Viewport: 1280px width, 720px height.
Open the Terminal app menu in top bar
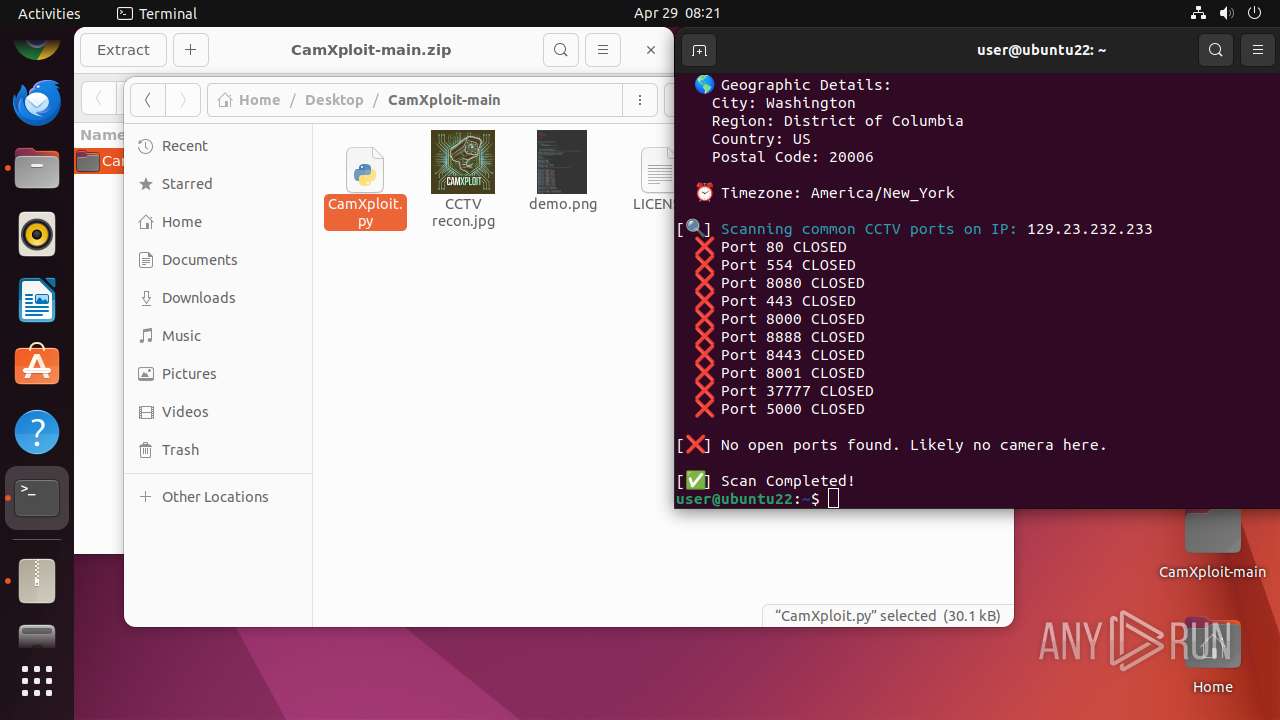157,13
